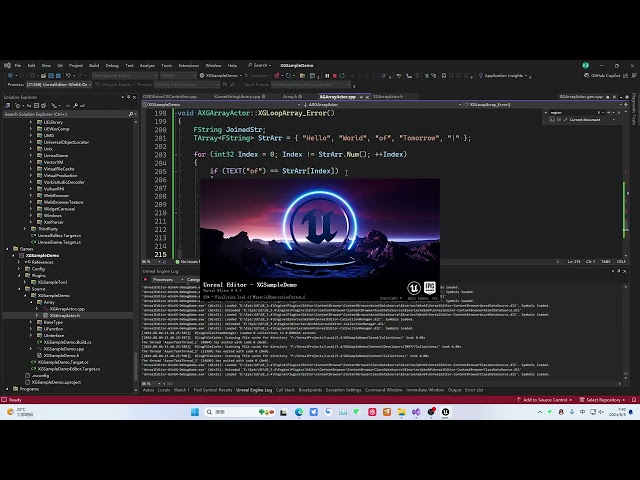Open the XGSampleDemo startup project dropdown
Image resolution: width=640 pixels, height=480 pixels.
220,76
